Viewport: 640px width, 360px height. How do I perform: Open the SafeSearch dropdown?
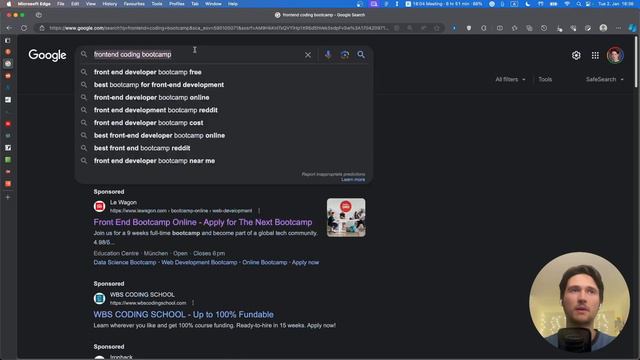[605, 79]
